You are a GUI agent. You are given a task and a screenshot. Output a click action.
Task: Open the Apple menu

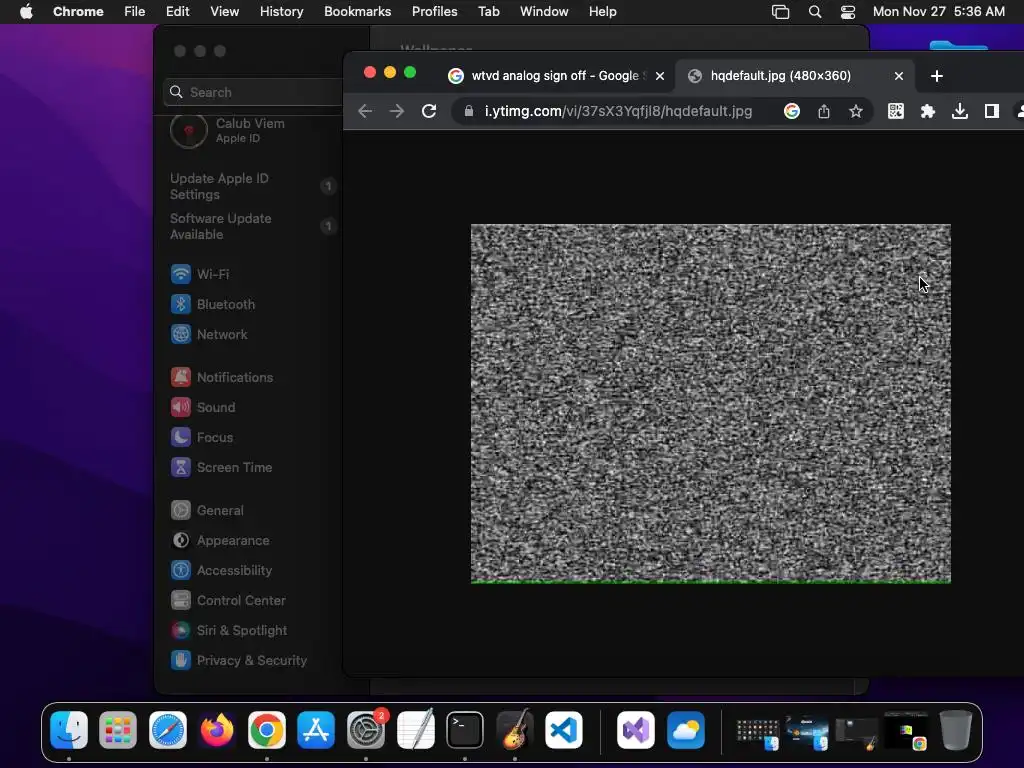pyautogui.click(x=26, y=12)
